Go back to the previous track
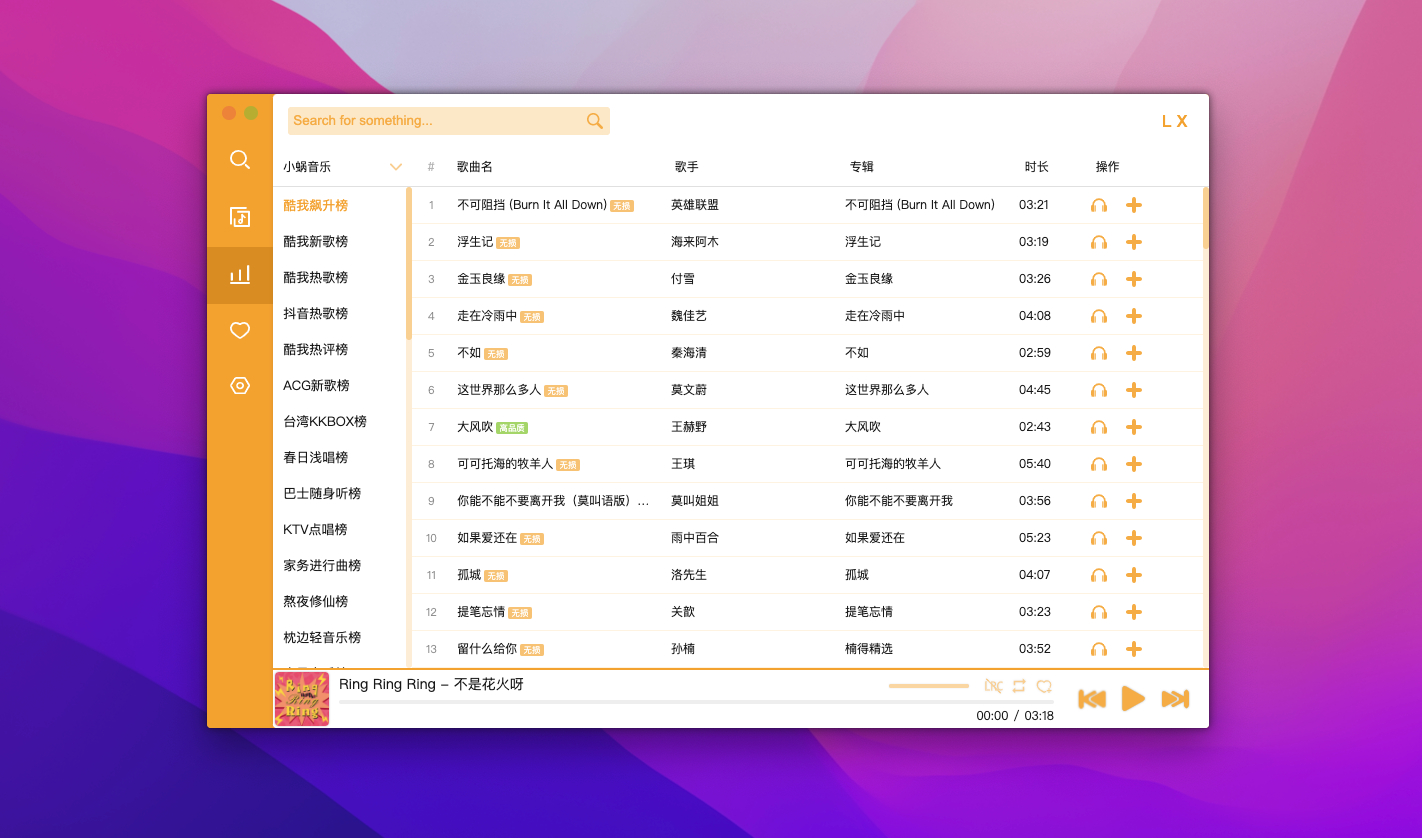 (1092, 699)
